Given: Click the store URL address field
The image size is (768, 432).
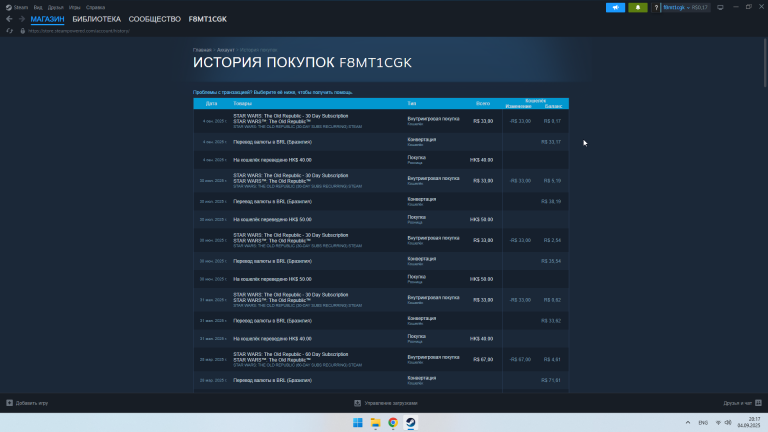Looking at the screenshot, I should [79, 31].
